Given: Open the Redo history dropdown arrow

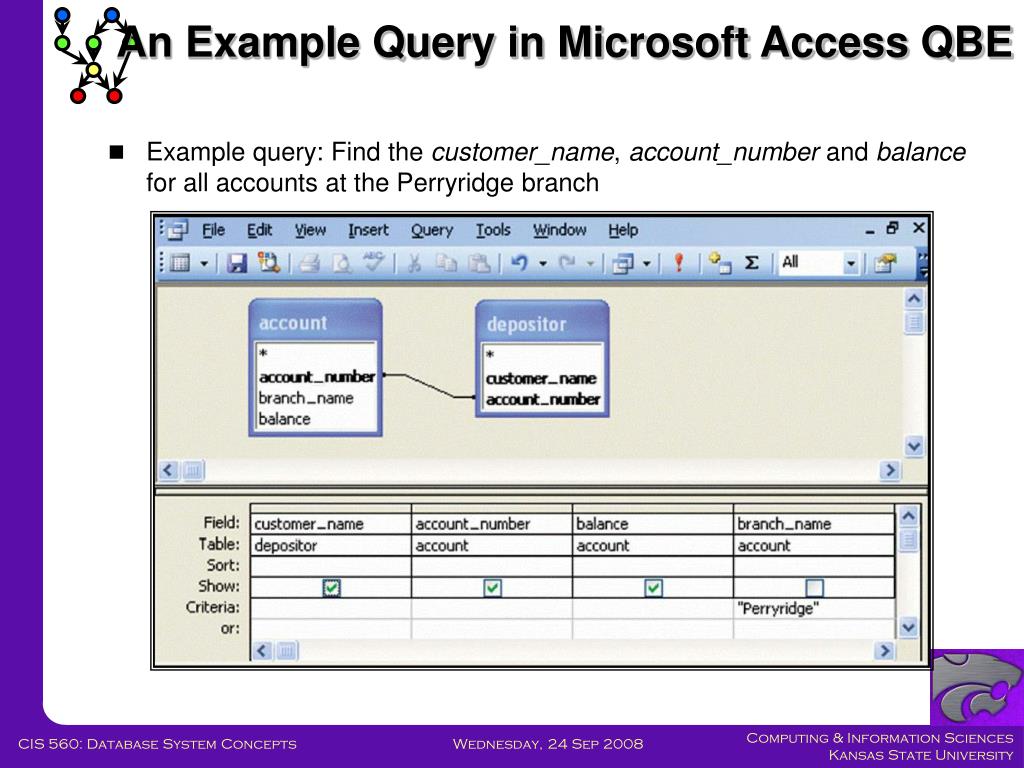Looking at the screenshot, I should [590, 264].
